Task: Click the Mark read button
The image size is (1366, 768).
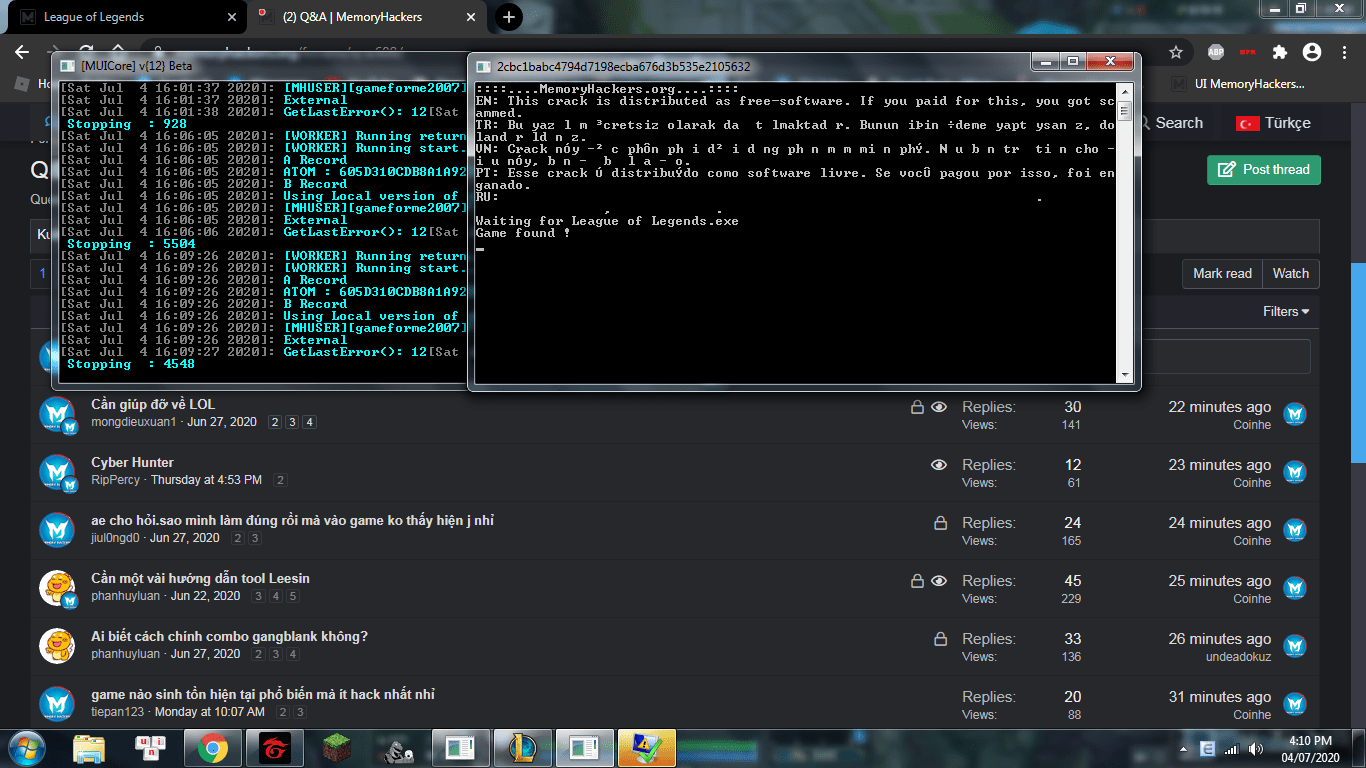Action: pos(1222,274)
